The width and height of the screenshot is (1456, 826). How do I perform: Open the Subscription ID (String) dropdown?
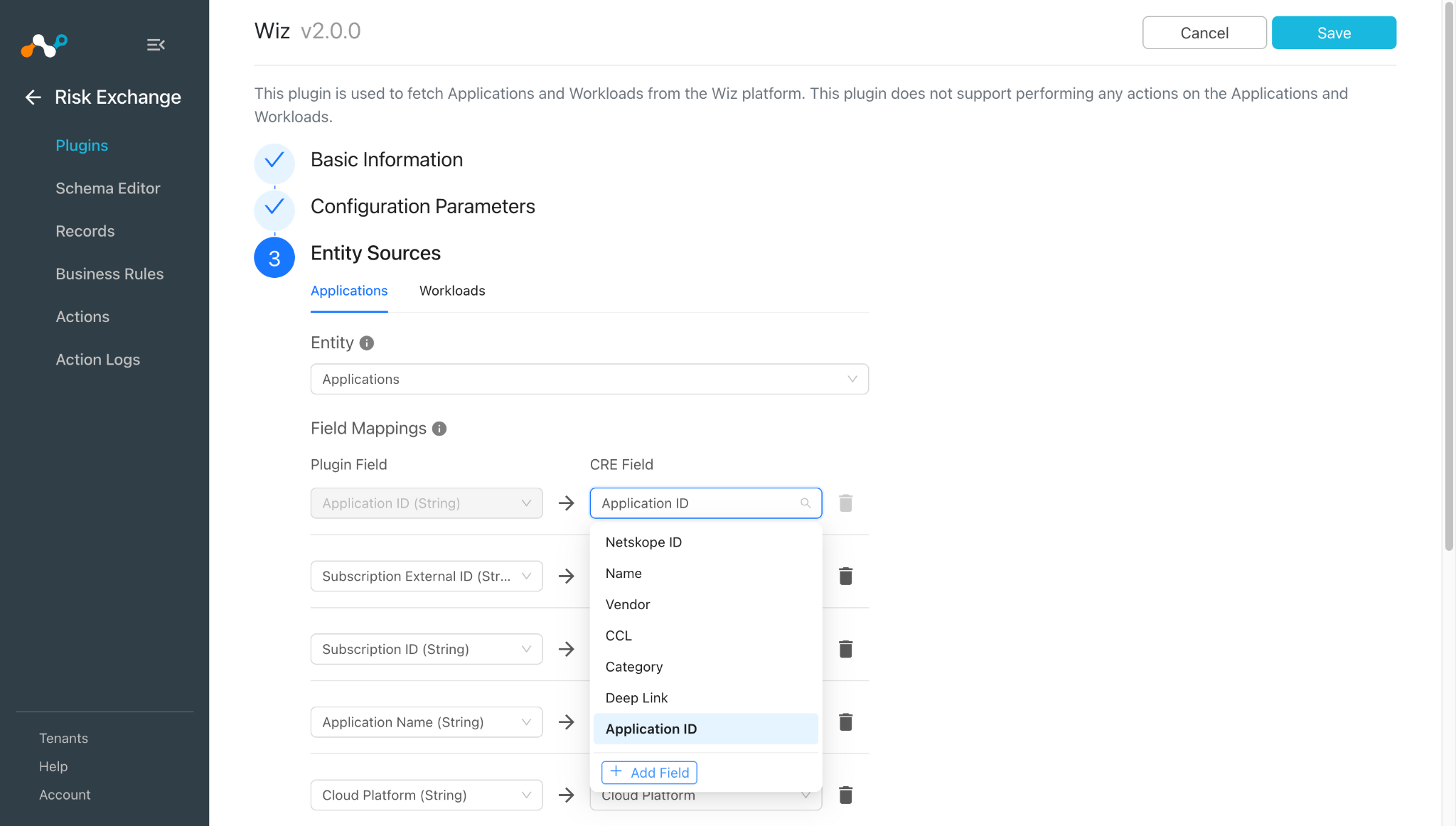[x=427, y=649]
